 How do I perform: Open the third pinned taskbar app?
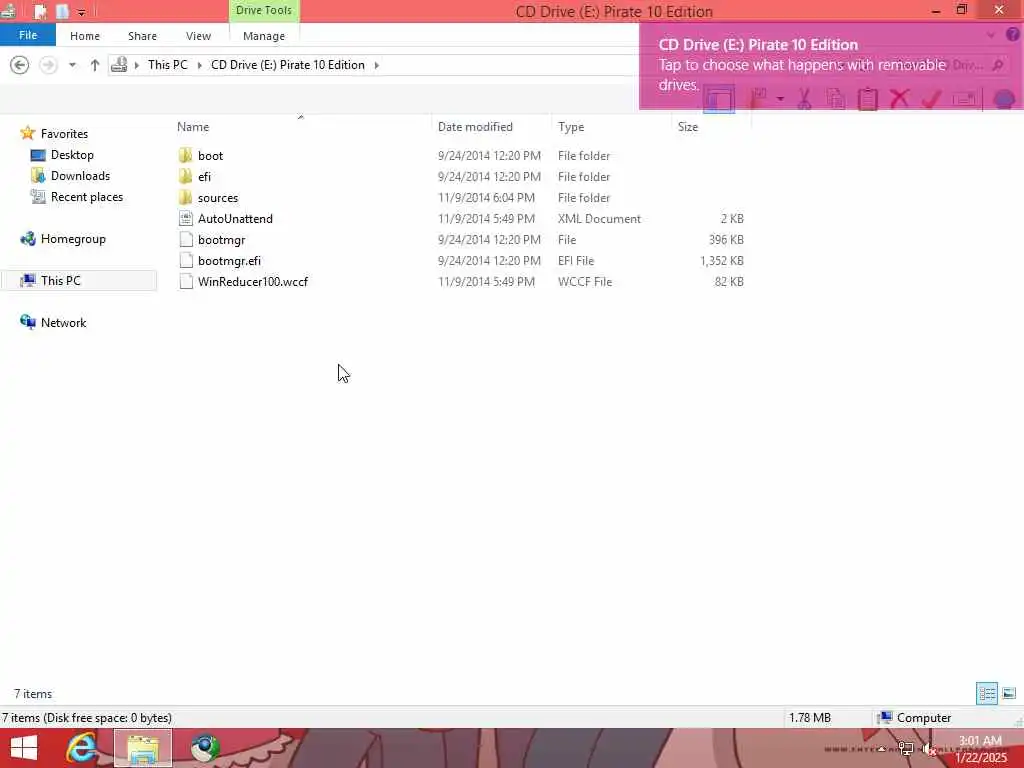pos(205,748)
